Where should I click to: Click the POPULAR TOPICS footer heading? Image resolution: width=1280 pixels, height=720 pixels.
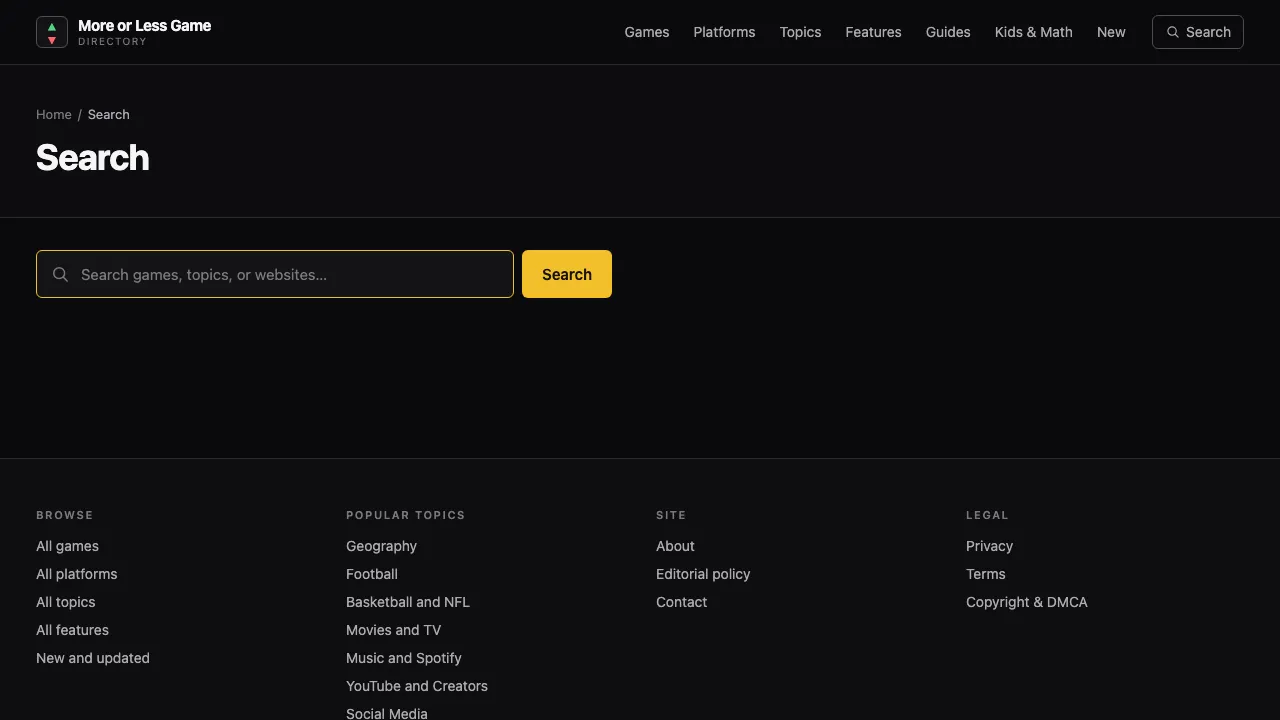pos(405,515)
